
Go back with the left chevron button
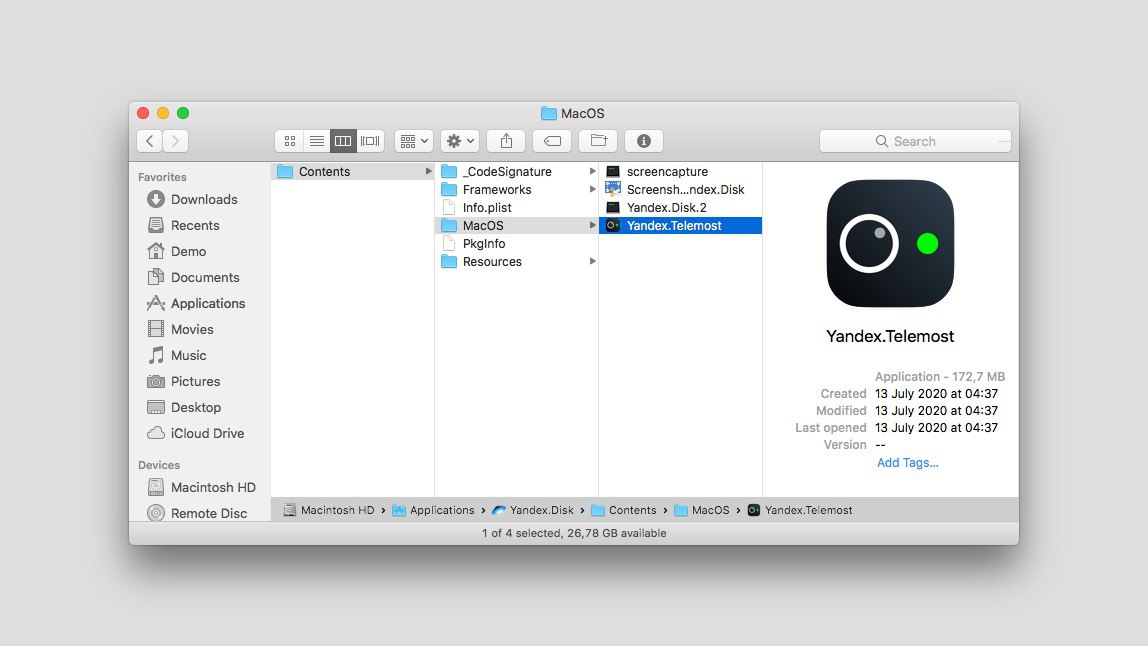pyautogui.click(x=149, y=141)
